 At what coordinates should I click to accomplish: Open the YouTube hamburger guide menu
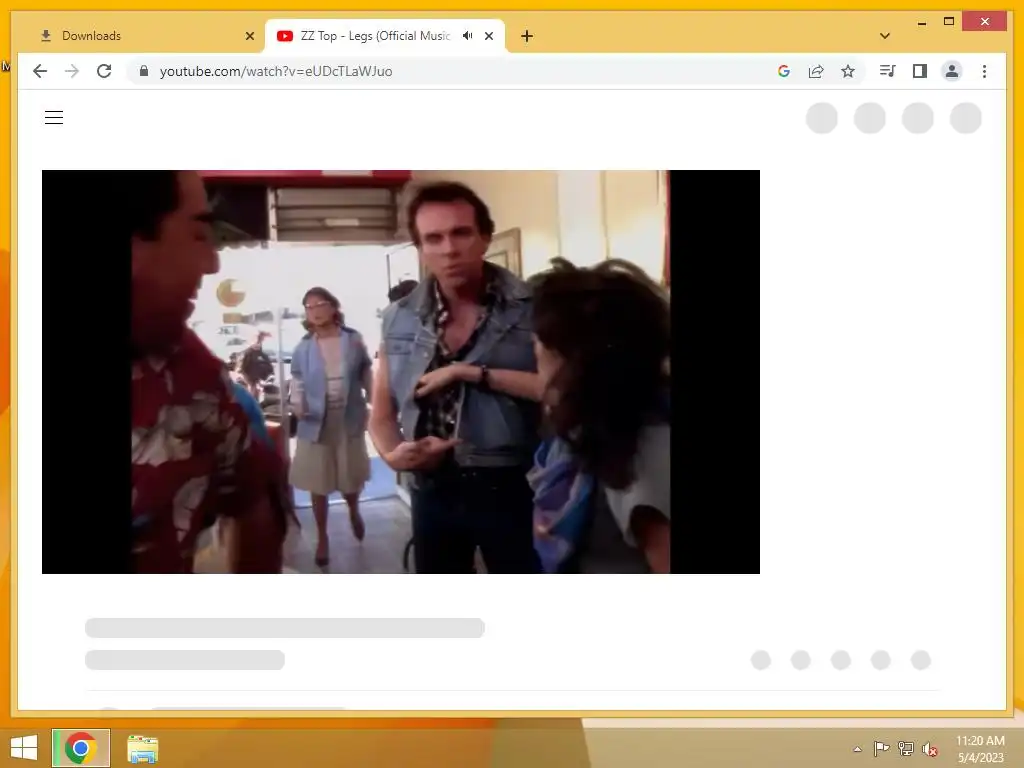[54, 118]
